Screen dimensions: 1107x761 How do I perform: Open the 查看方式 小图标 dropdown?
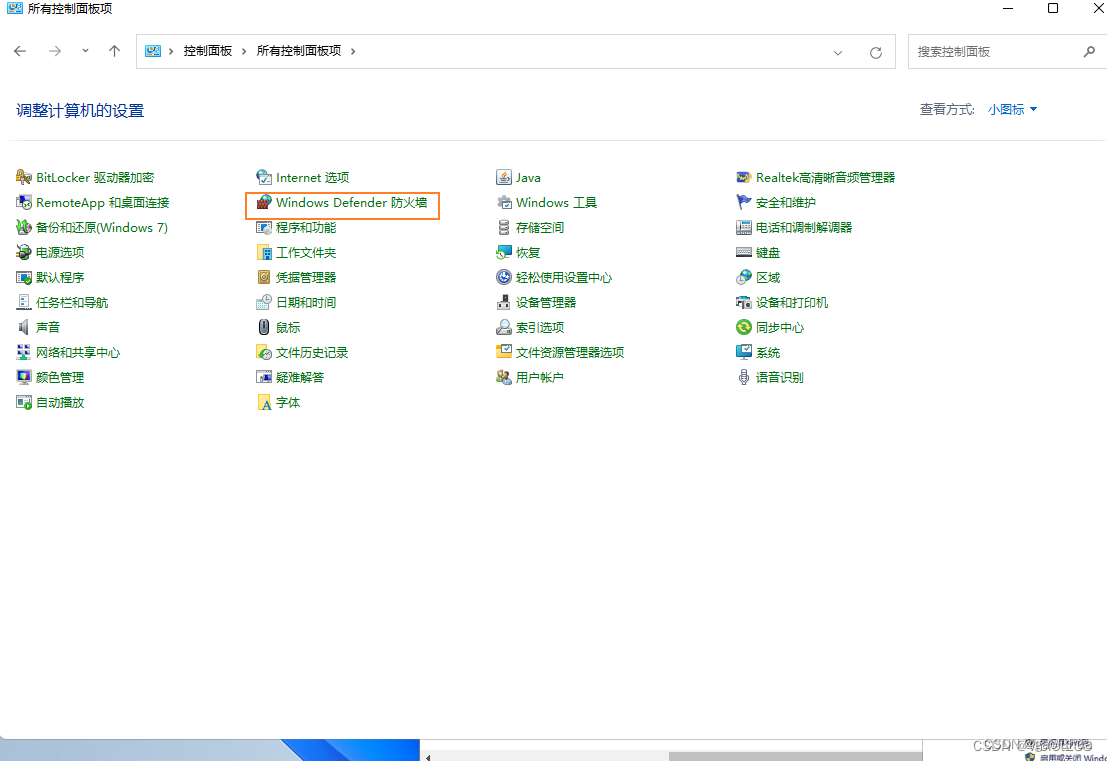click(1012, 109)
